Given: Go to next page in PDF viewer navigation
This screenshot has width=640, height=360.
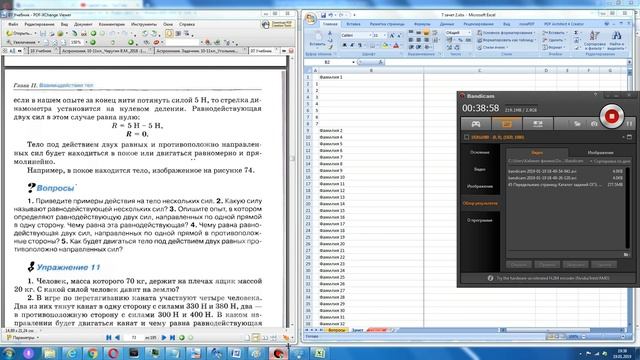Looking at the screenshot, I should [x=164, y=338].
